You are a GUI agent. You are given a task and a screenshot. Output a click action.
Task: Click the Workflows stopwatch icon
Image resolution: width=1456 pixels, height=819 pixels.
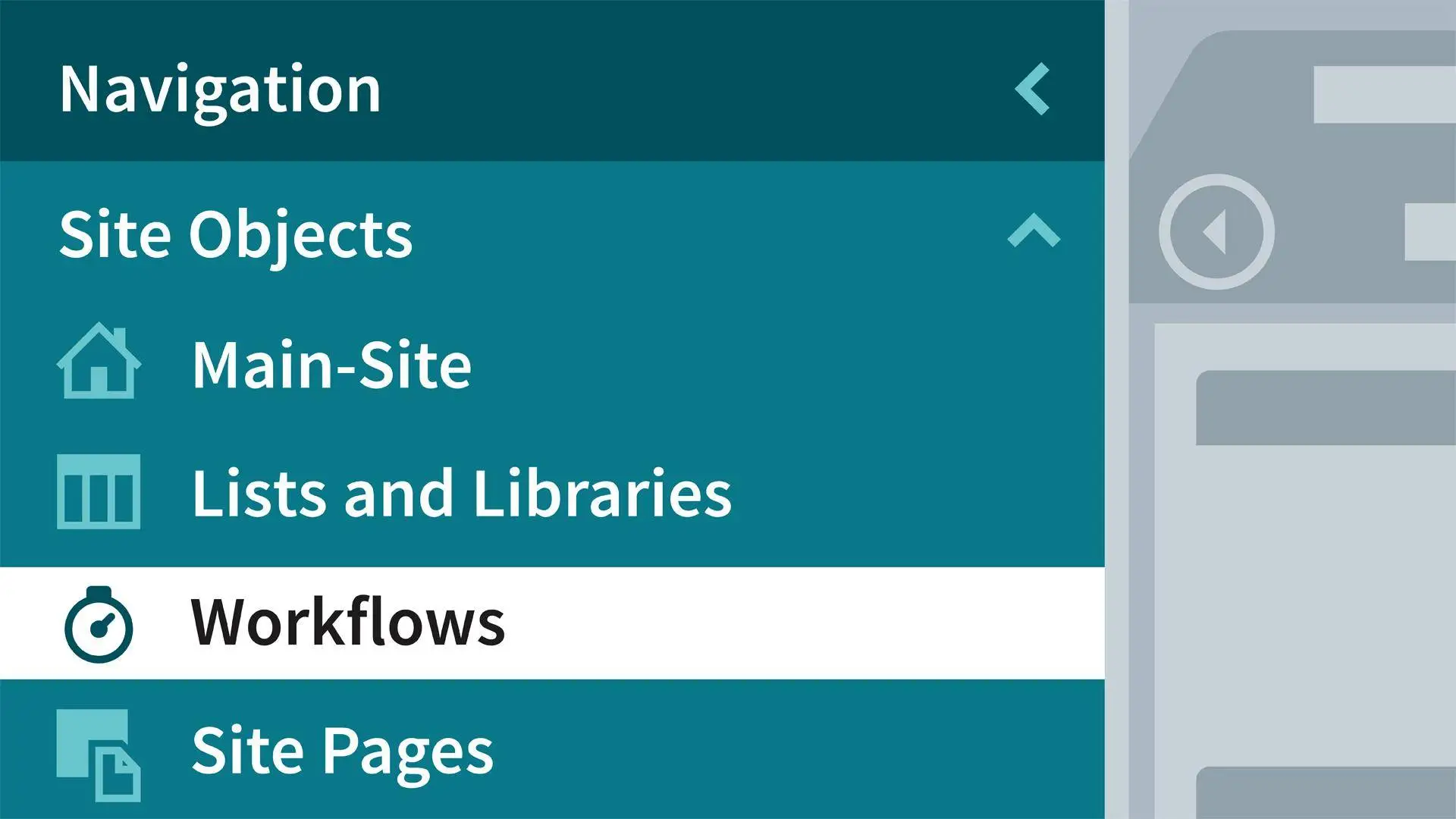[x=99, y=625]
